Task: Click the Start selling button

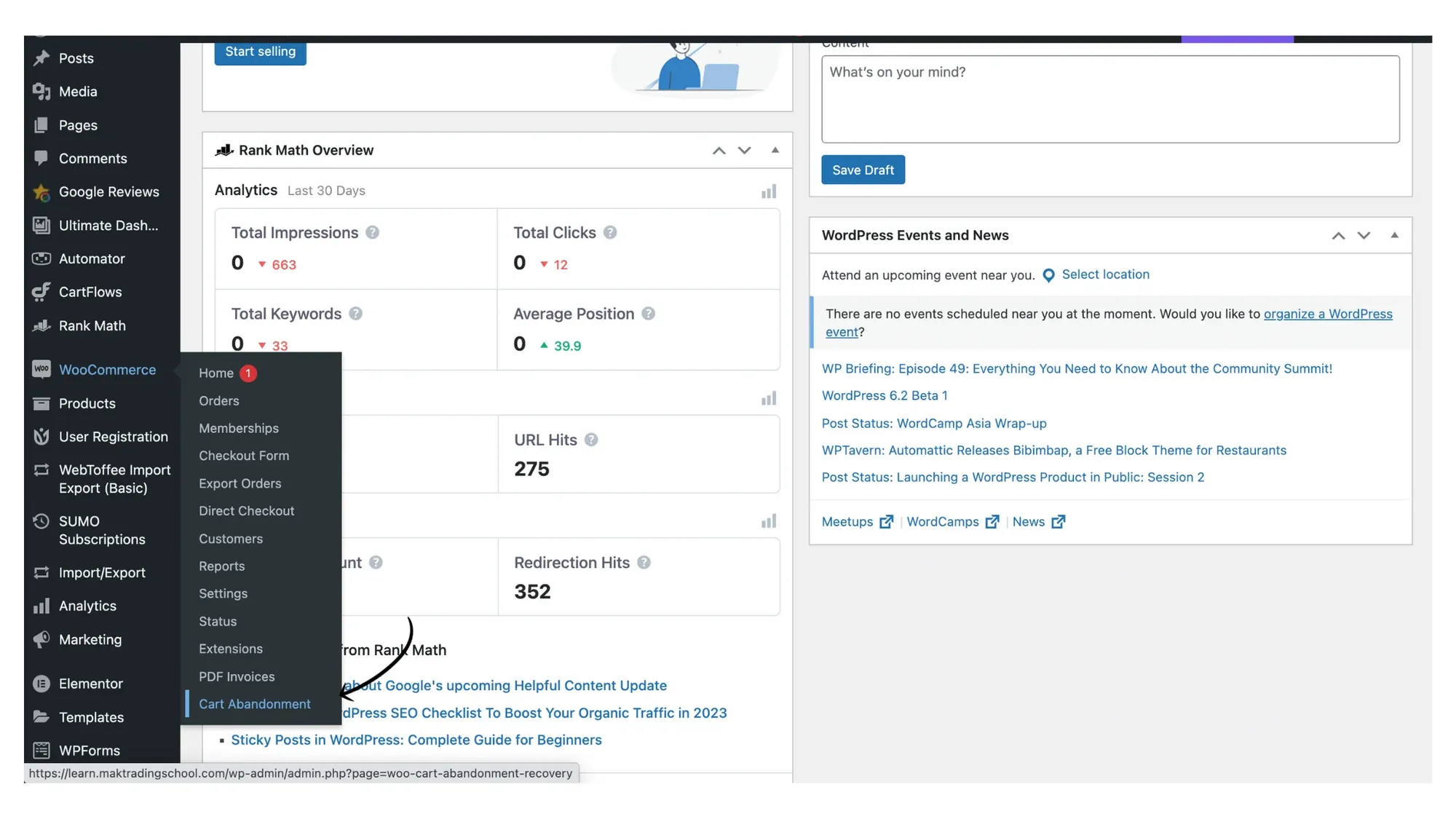Action: click(x=260, y=52)
